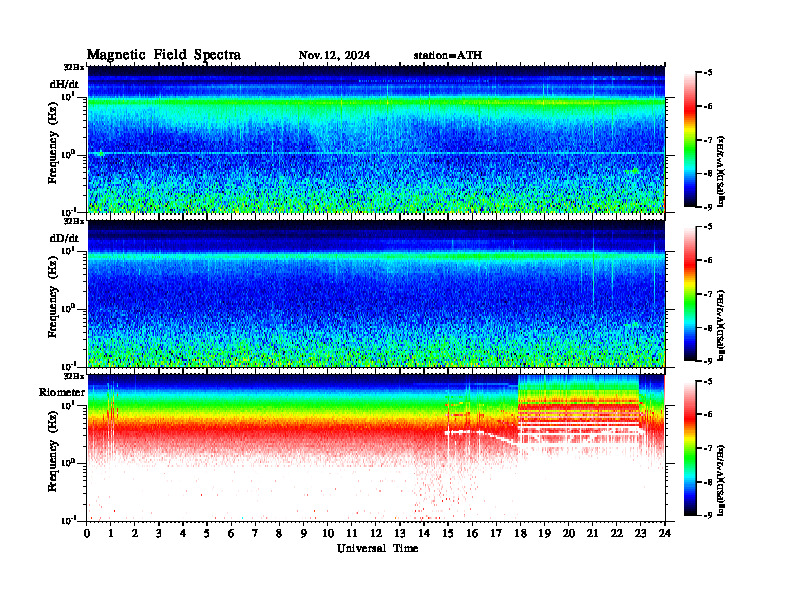Click hour 12 on the Universal Time axis
792x612 pixels.
[x=376, y=534]
